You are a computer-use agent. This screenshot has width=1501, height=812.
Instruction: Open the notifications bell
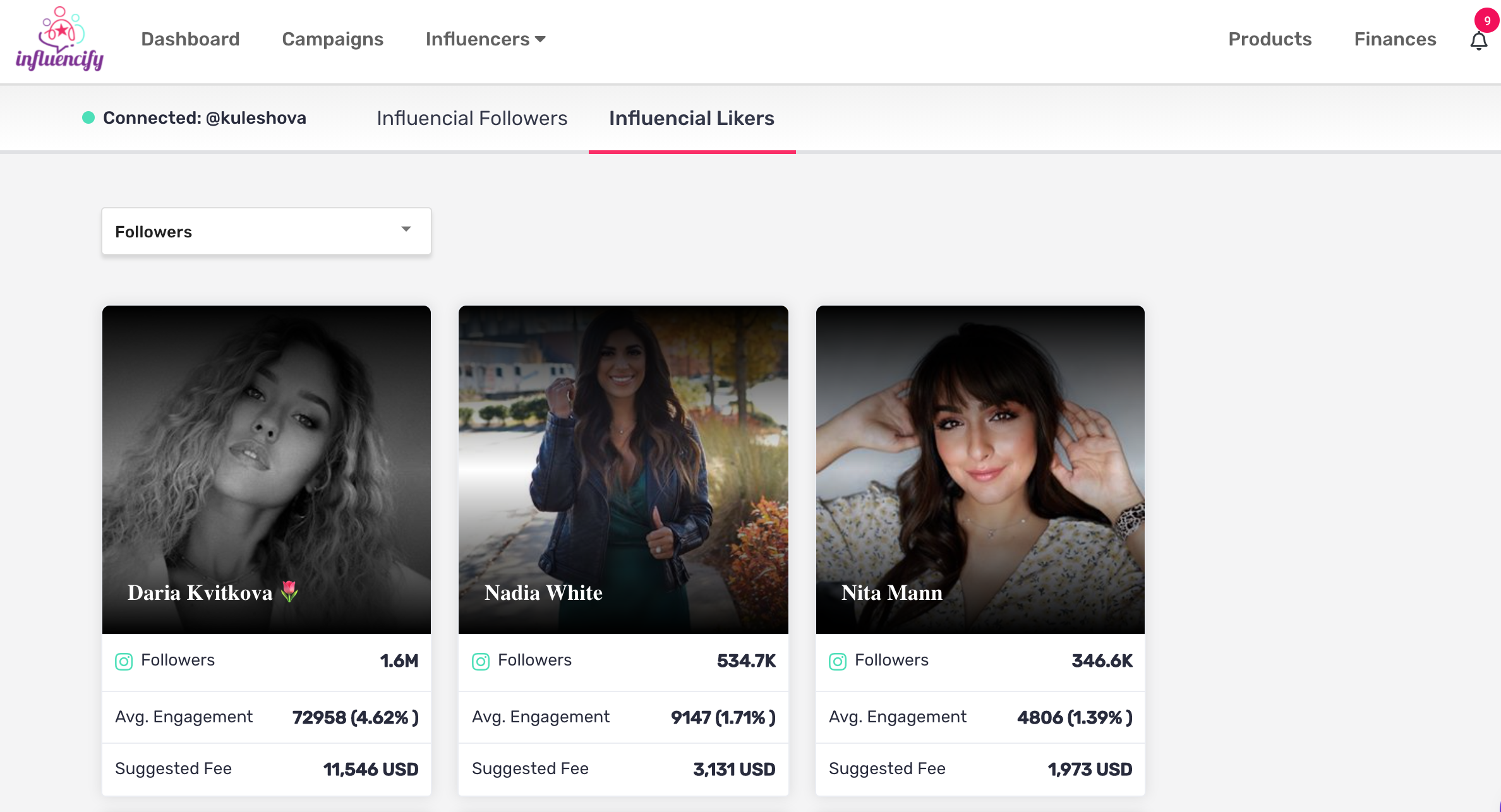1480,40
